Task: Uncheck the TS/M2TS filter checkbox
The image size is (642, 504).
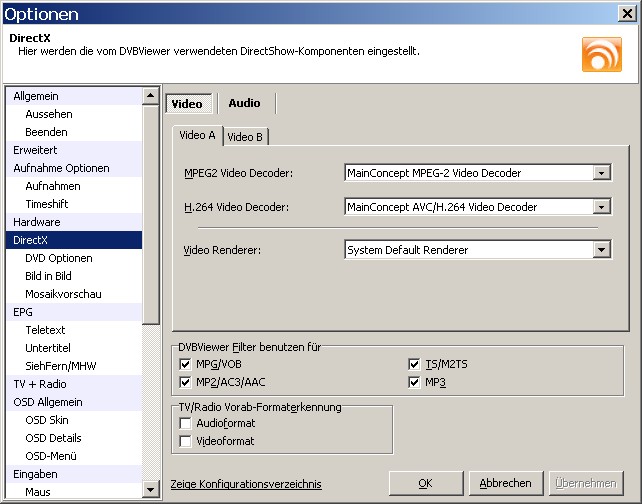Action: [x=414, y=364]
